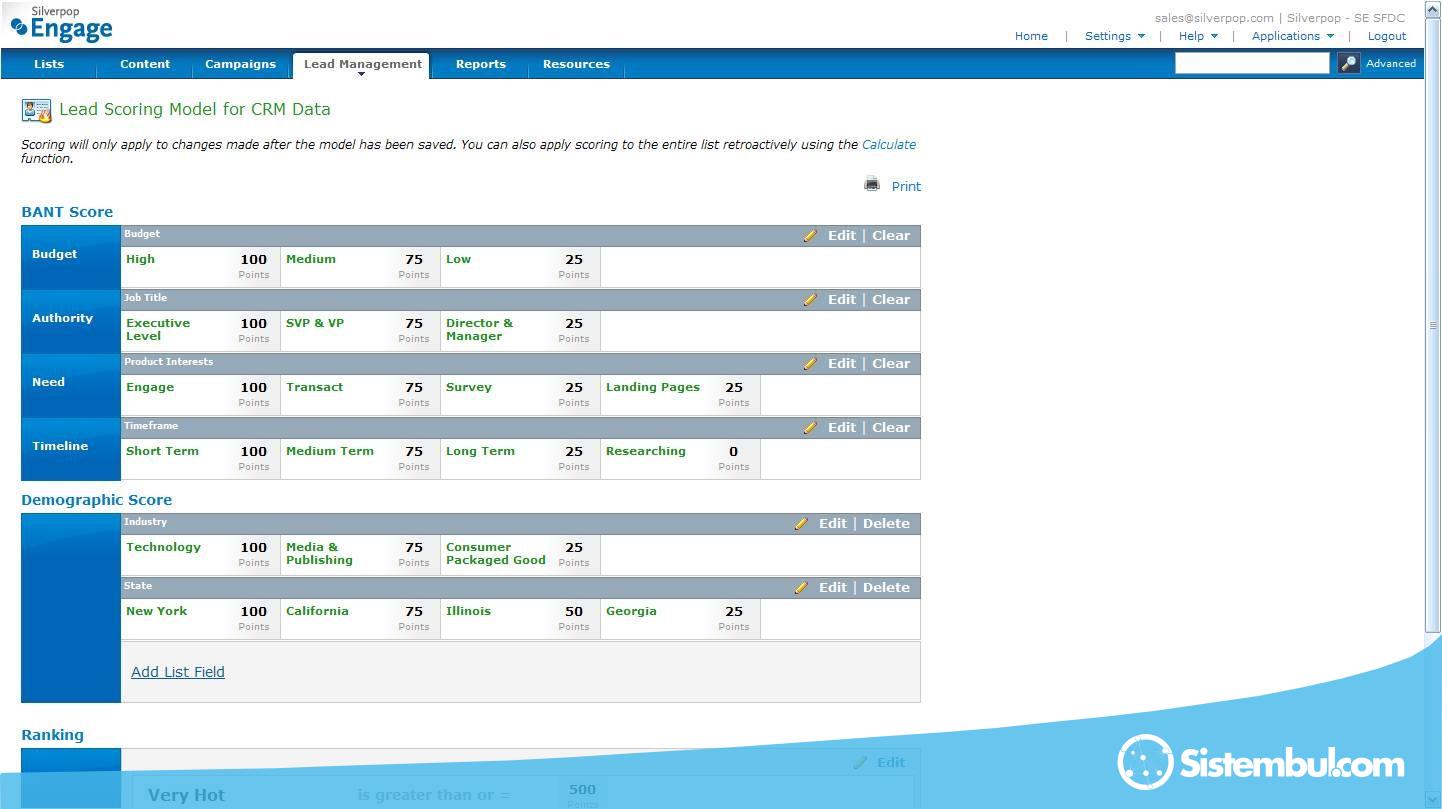Delete the State scoring row

[x=886, y=588]
